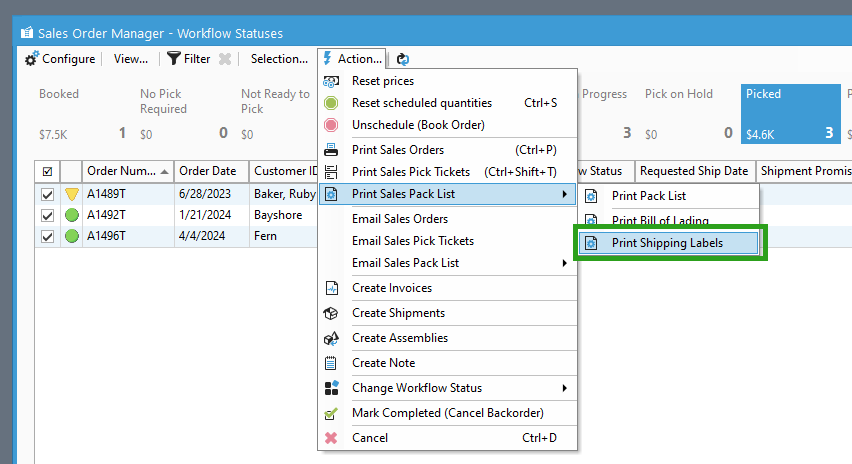
Task: Open the Selection dropdown in toolbar
Action: pyautogui.click(x=279, y=59)
